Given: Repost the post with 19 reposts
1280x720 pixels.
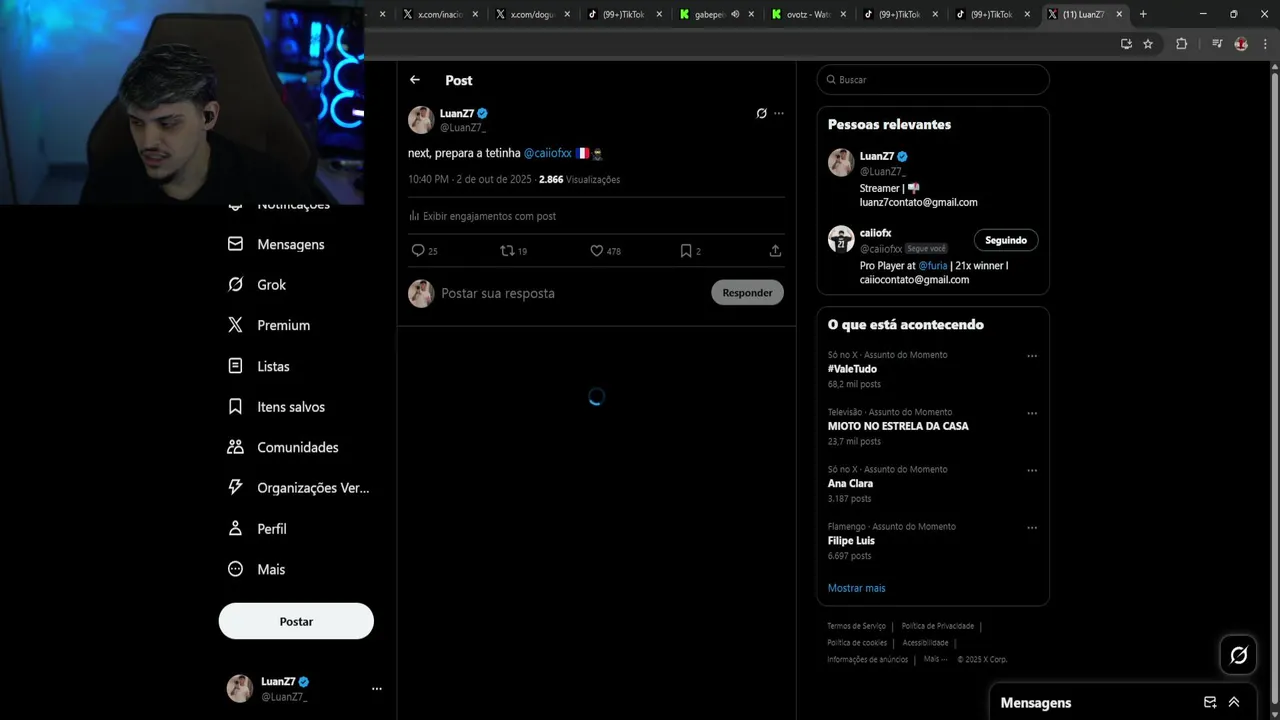Looking at the screenshot, I should pos(513,251).
